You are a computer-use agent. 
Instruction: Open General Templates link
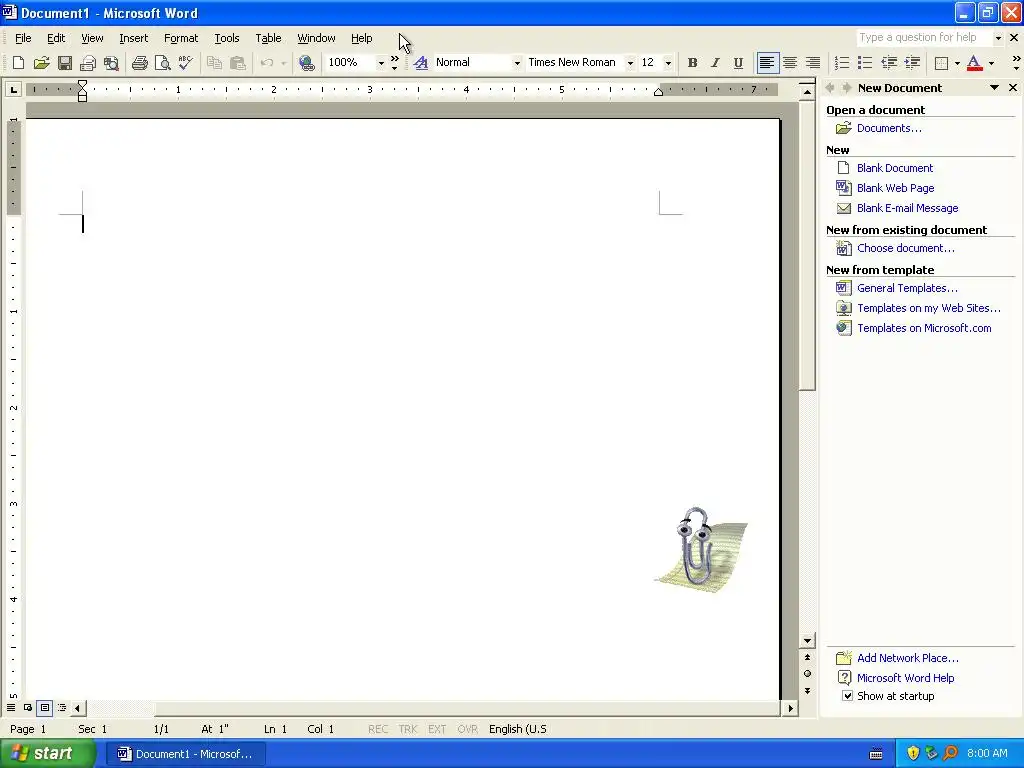[x=907, y=288]
